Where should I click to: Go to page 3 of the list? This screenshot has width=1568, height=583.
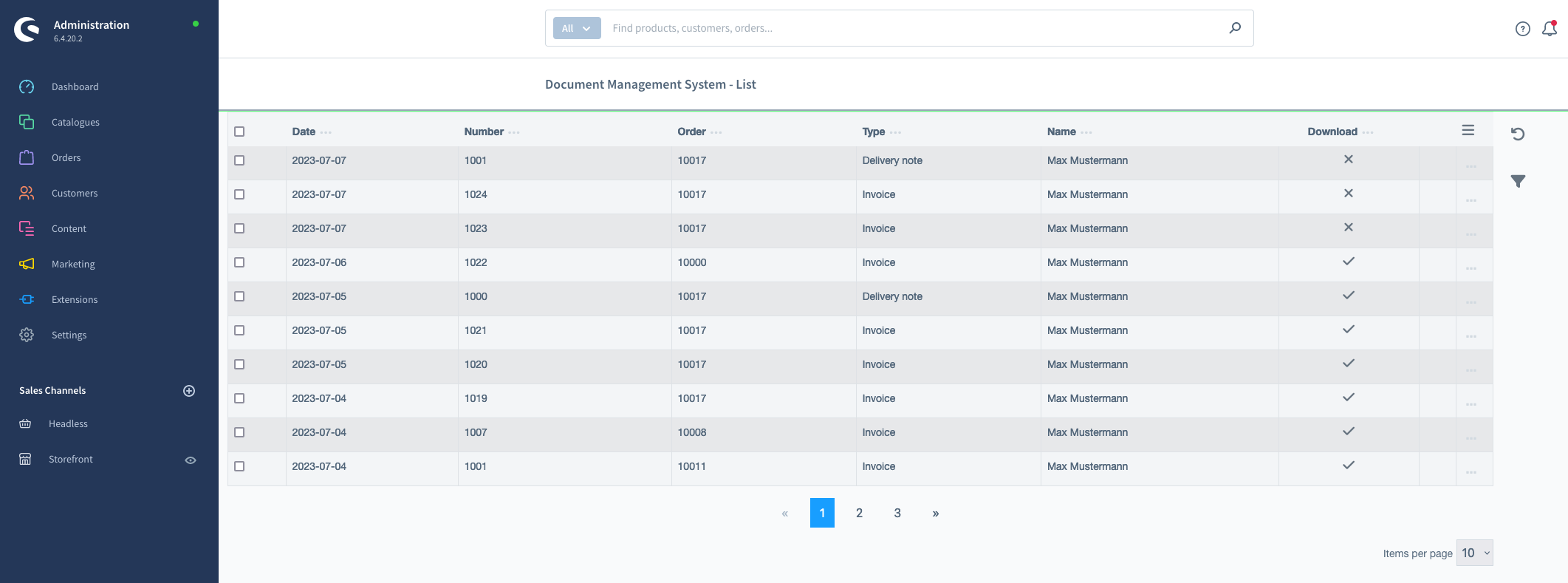[x=897, y=513]
